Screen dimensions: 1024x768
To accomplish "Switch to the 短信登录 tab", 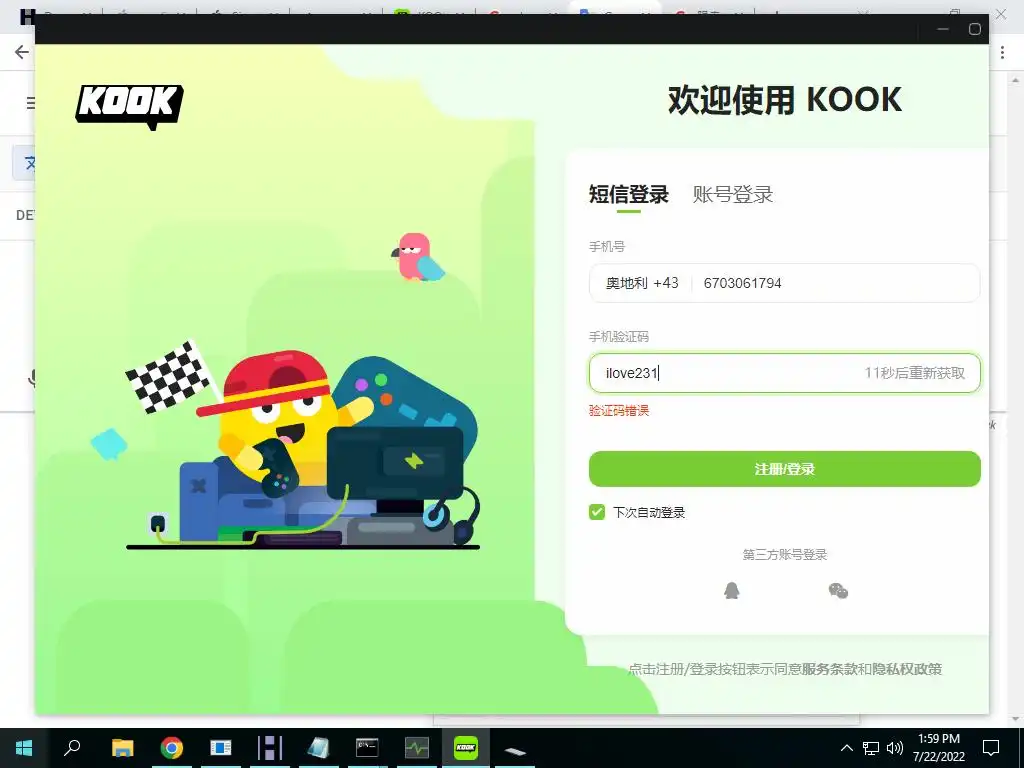I will [628, 195].
